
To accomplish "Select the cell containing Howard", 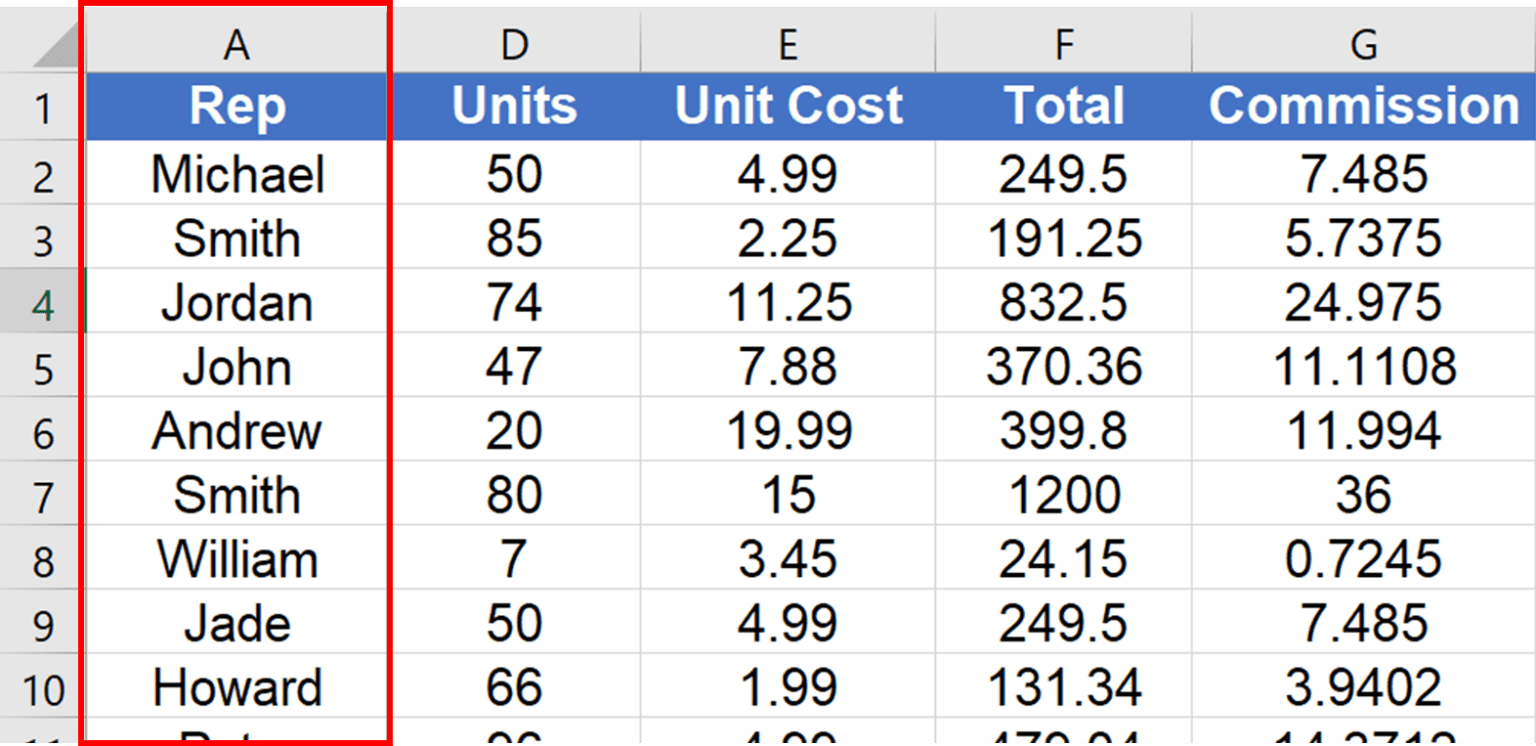I will click(237, 687).
